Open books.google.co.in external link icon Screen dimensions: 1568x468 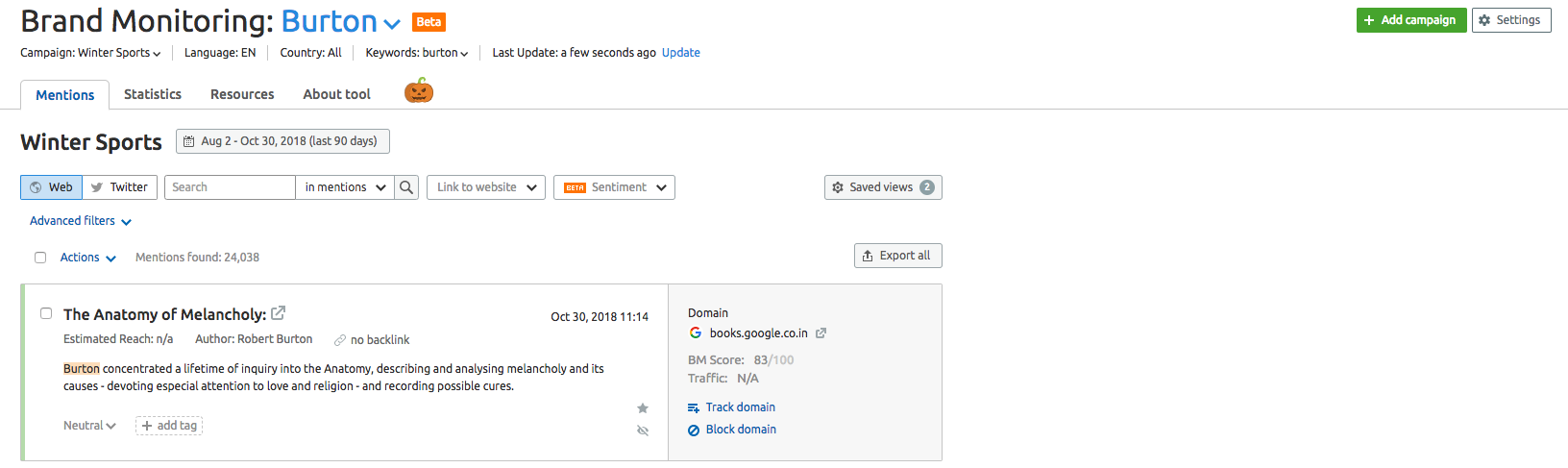[821, 333]
